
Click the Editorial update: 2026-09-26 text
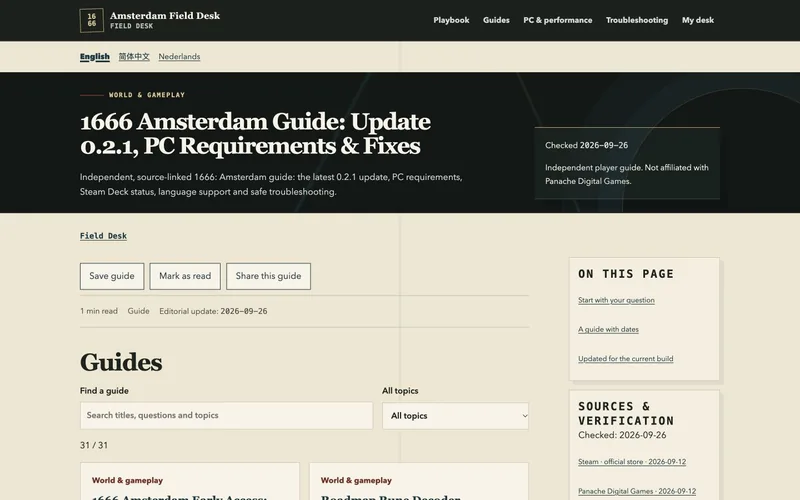pyautogui.click(x=213, y=311)
